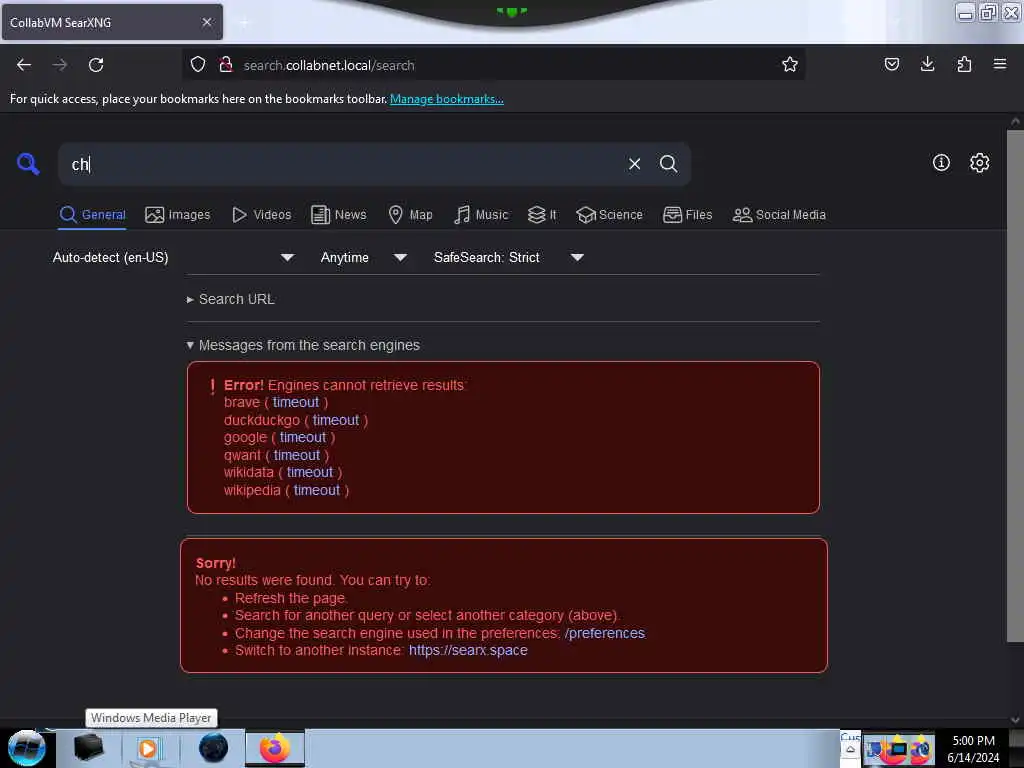Click the page vertical scrollbar
The height and width of the screenshot is (768, 1024).
[1014, 385]
